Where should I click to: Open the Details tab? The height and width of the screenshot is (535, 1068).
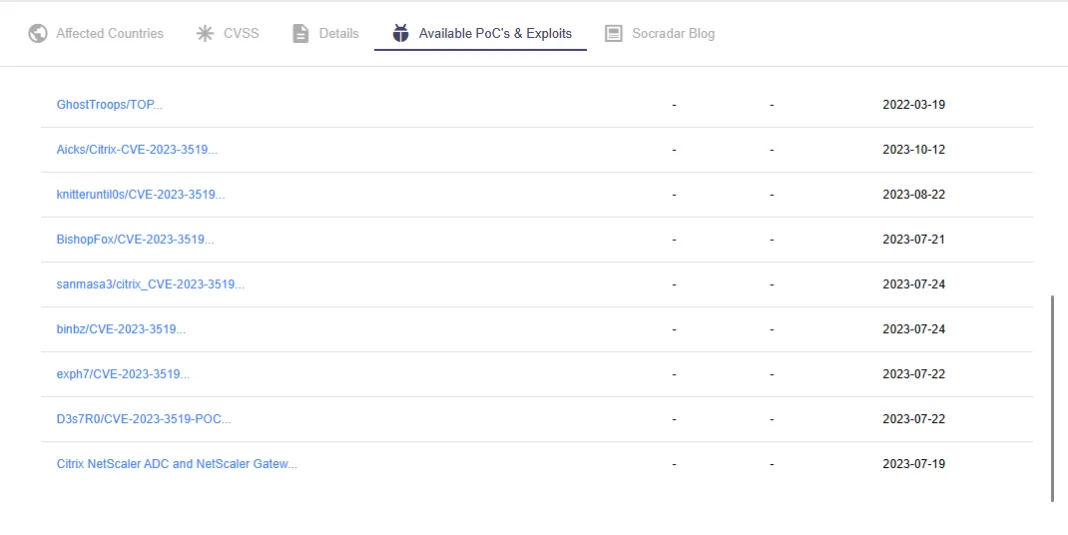pos(326,33)
